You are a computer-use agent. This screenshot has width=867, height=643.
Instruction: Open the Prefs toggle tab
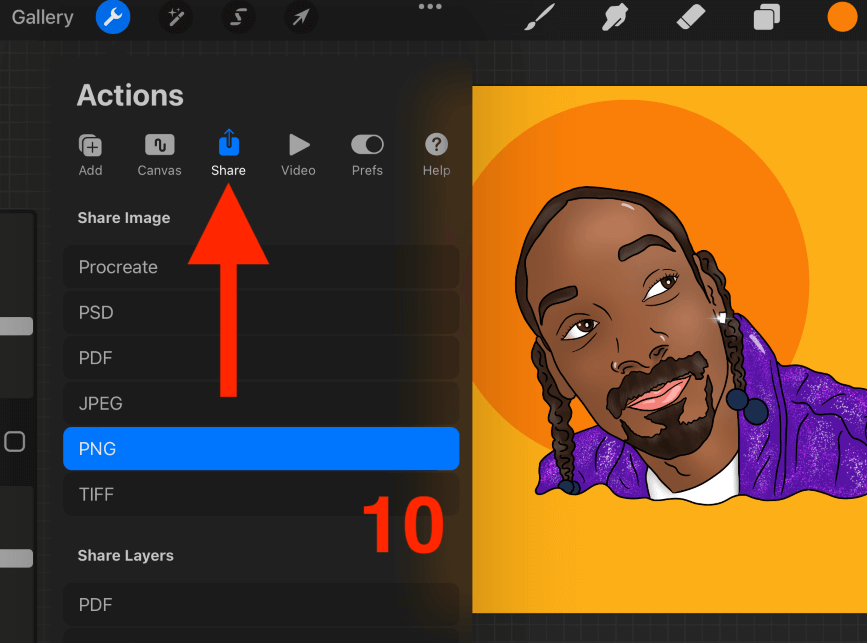367,155
